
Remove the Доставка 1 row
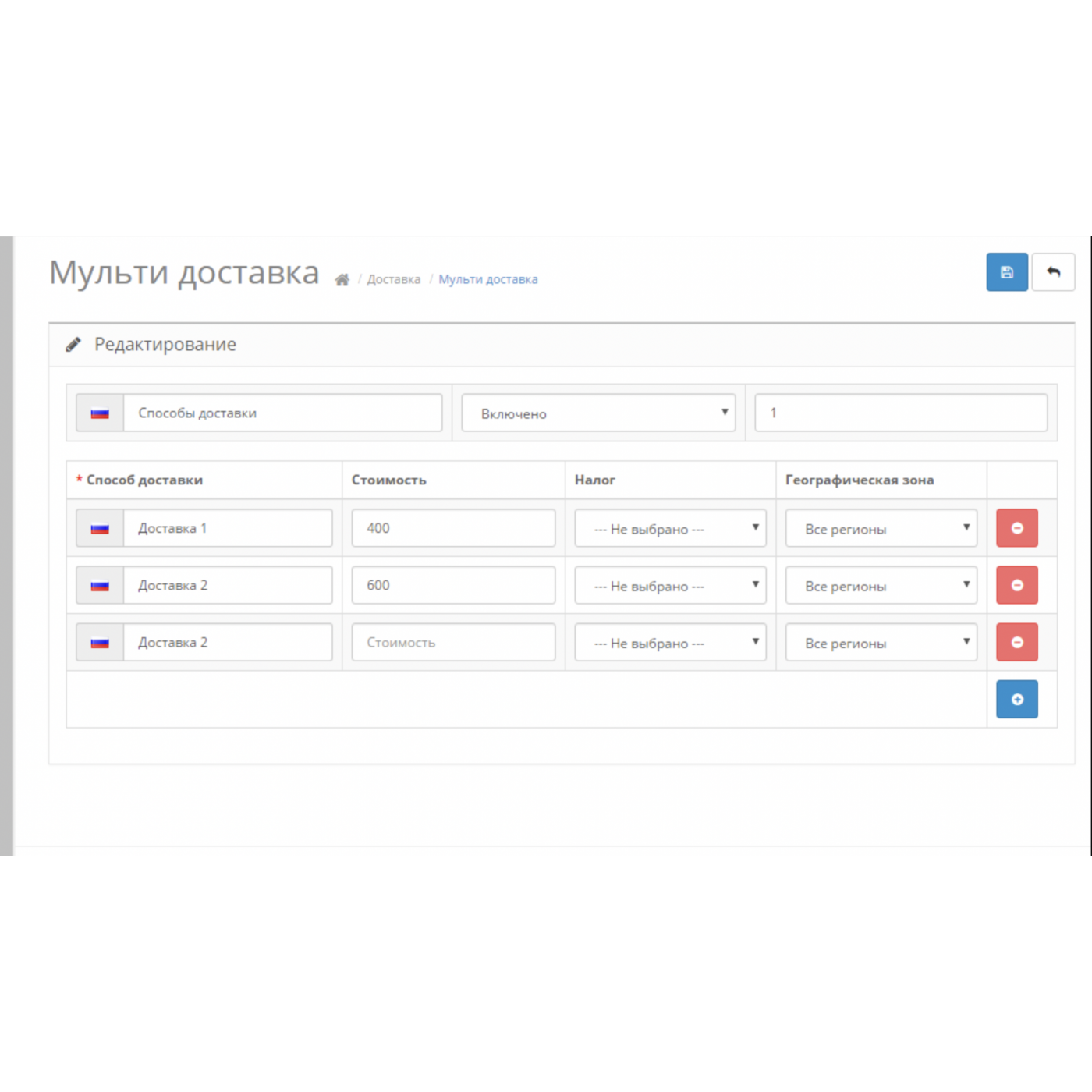coord(1016,528)
